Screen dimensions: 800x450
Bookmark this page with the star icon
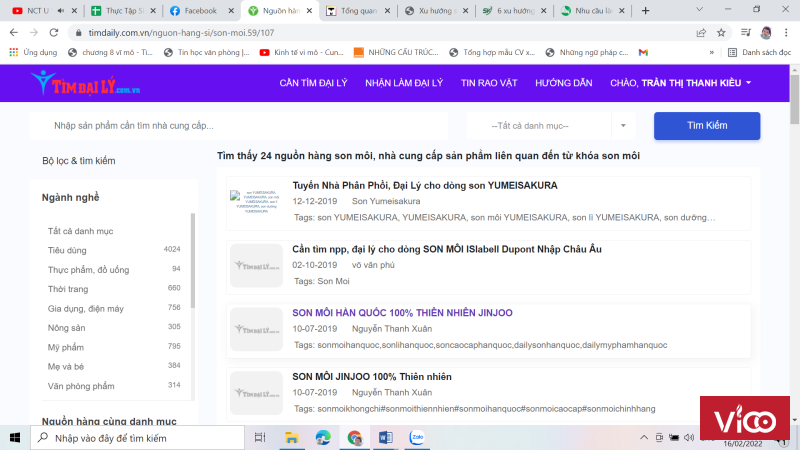click(x=721, y=32)
